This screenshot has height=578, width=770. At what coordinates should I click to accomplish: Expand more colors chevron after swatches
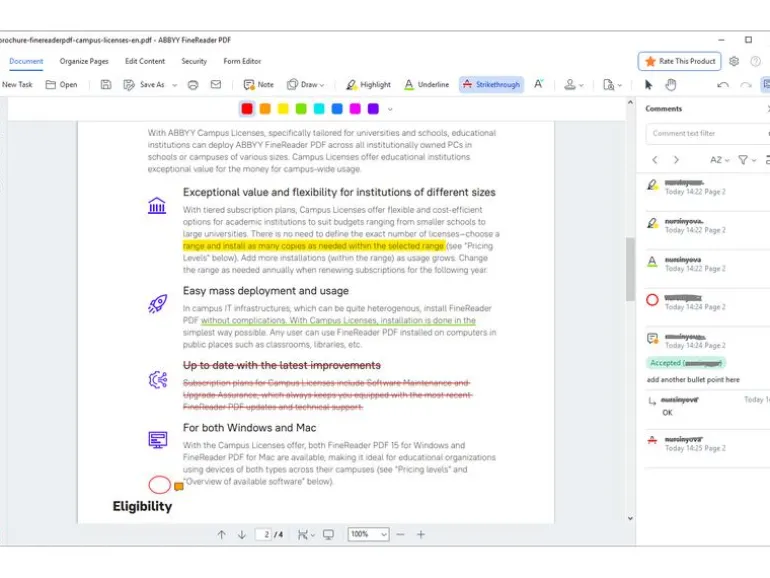tap(390, 109)
